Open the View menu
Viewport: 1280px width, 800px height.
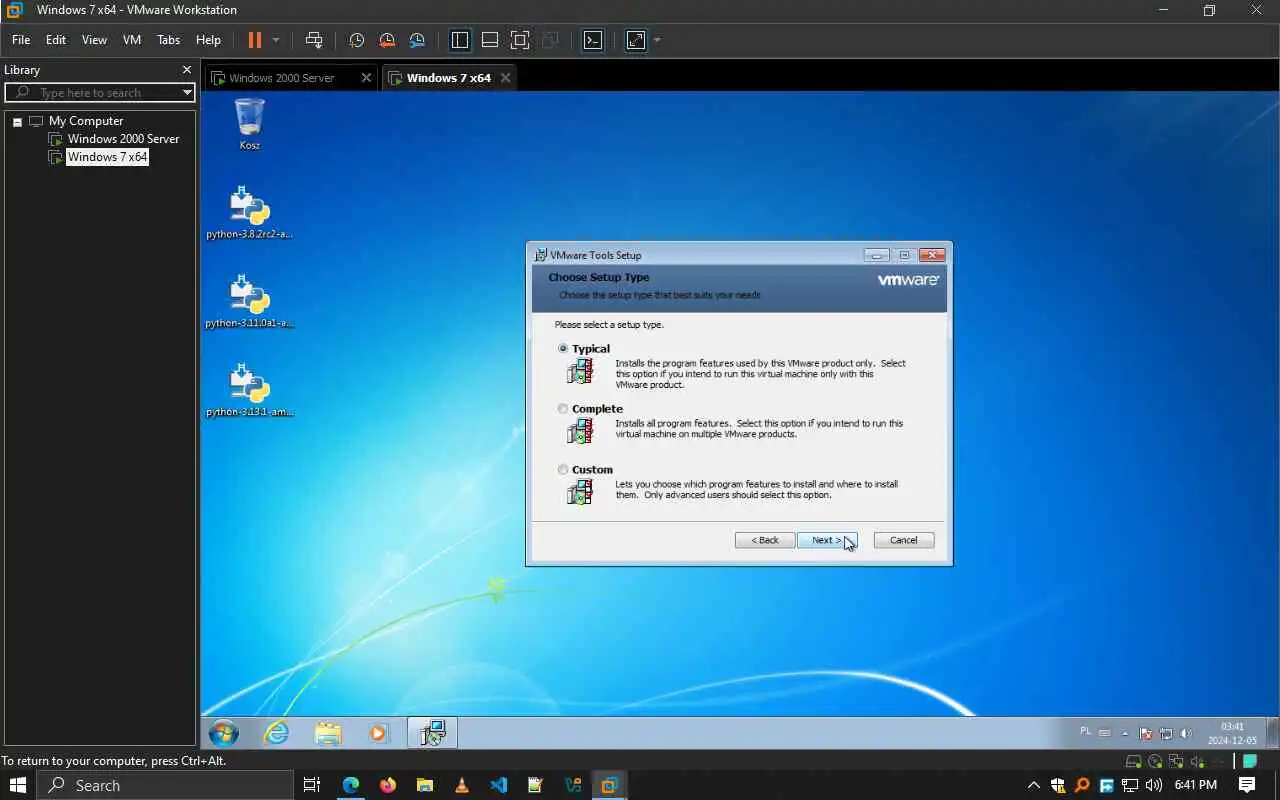coord(94,40)
